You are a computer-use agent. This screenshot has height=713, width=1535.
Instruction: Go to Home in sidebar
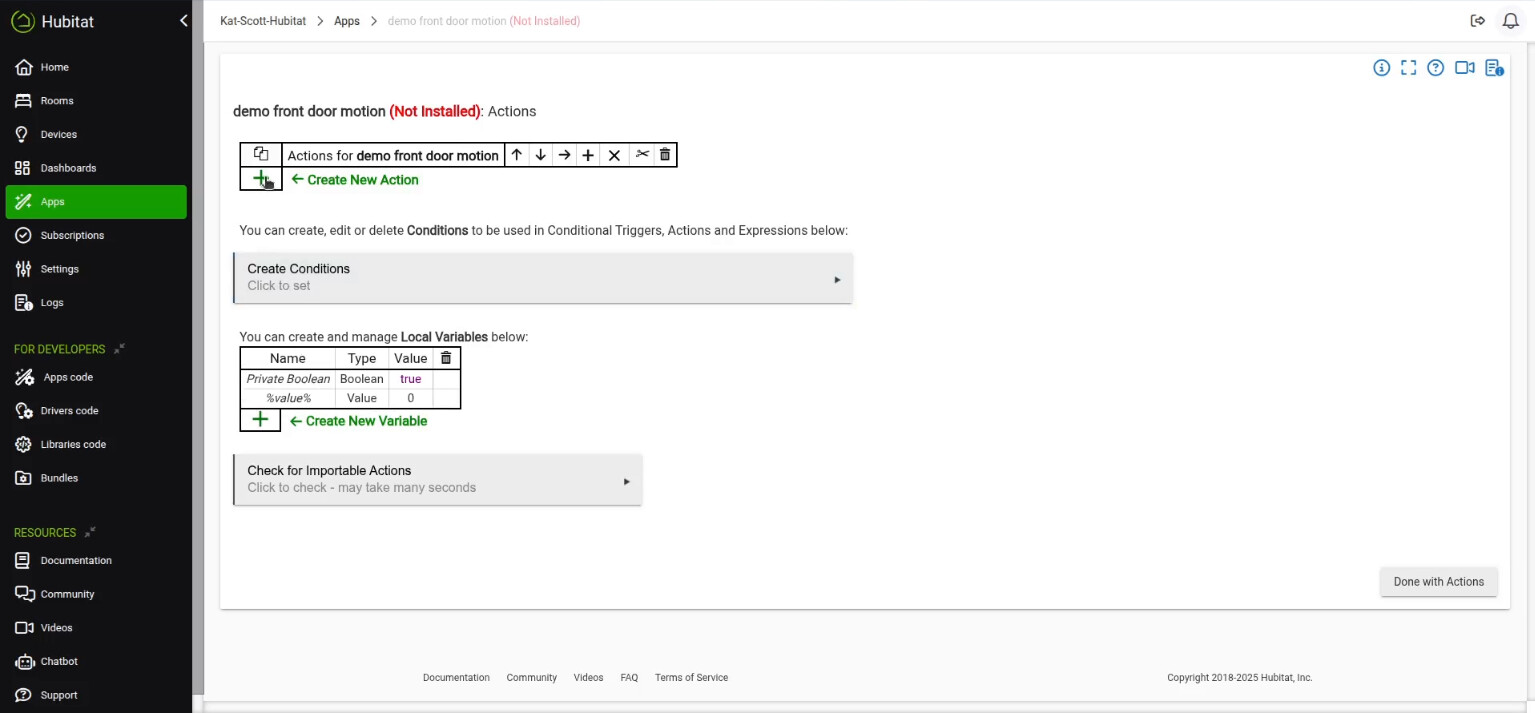96,67
